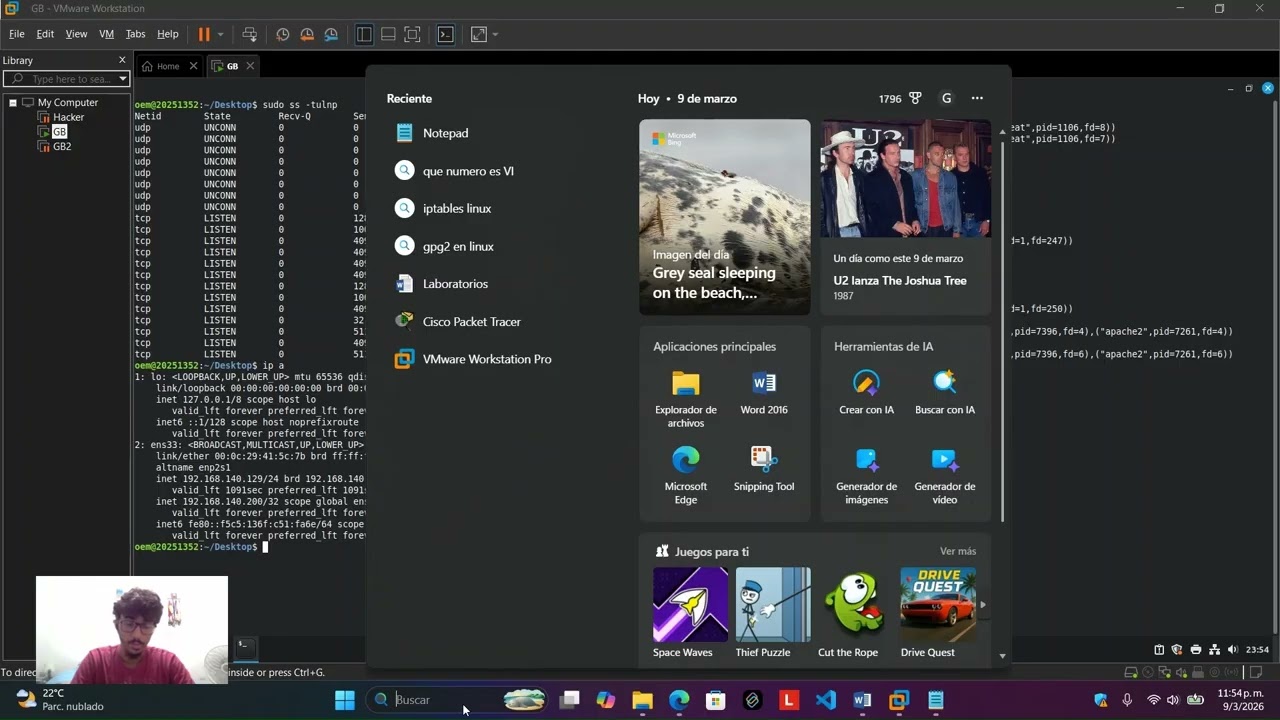This screenshot has height=720, width=1280.
Task: Open Explorador de archivos app
Action: point(686,399)
